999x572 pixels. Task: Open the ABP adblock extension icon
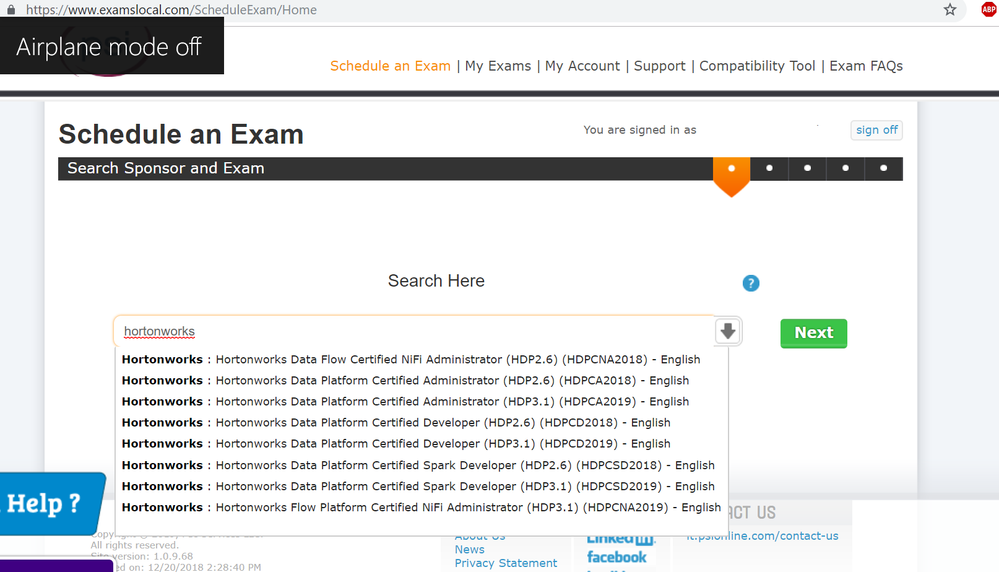click(x=989, y=10)
